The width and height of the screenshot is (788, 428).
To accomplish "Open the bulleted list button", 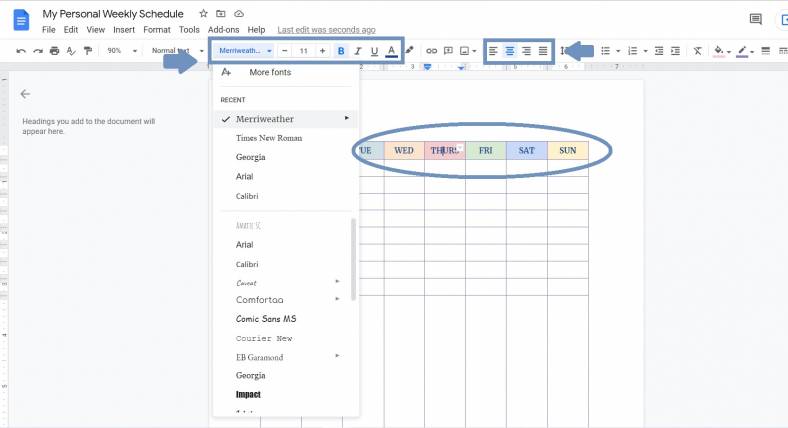I will (606, 51).
